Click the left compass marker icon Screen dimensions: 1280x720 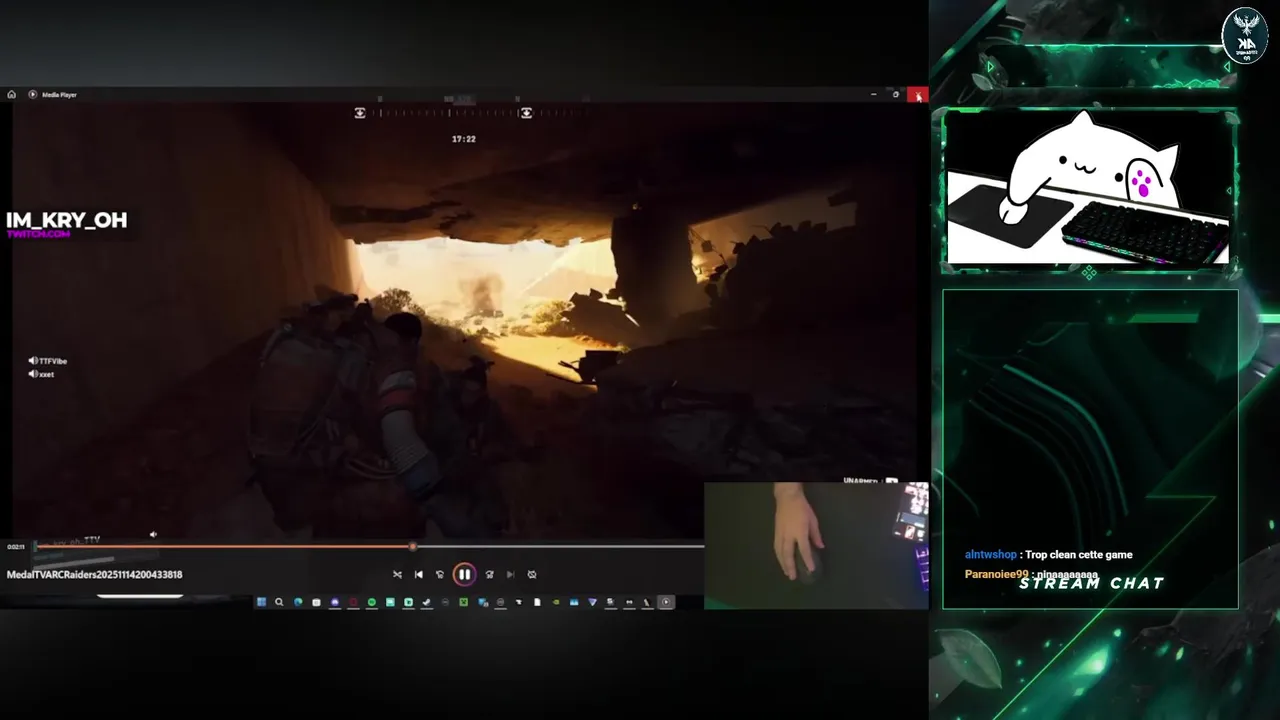(360, 113)
